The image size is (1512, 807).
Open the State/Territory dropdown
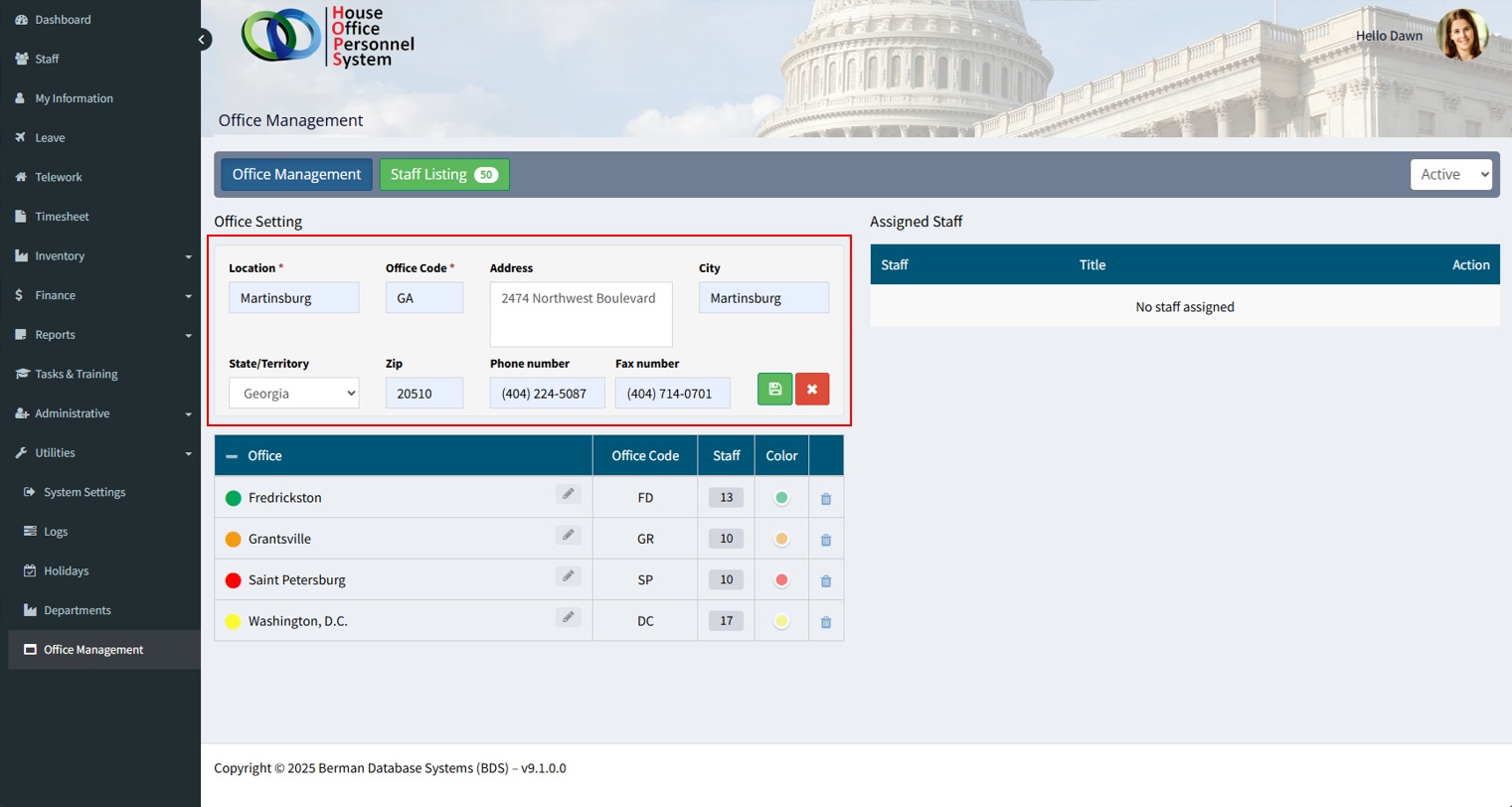click(x=293, y=394)
